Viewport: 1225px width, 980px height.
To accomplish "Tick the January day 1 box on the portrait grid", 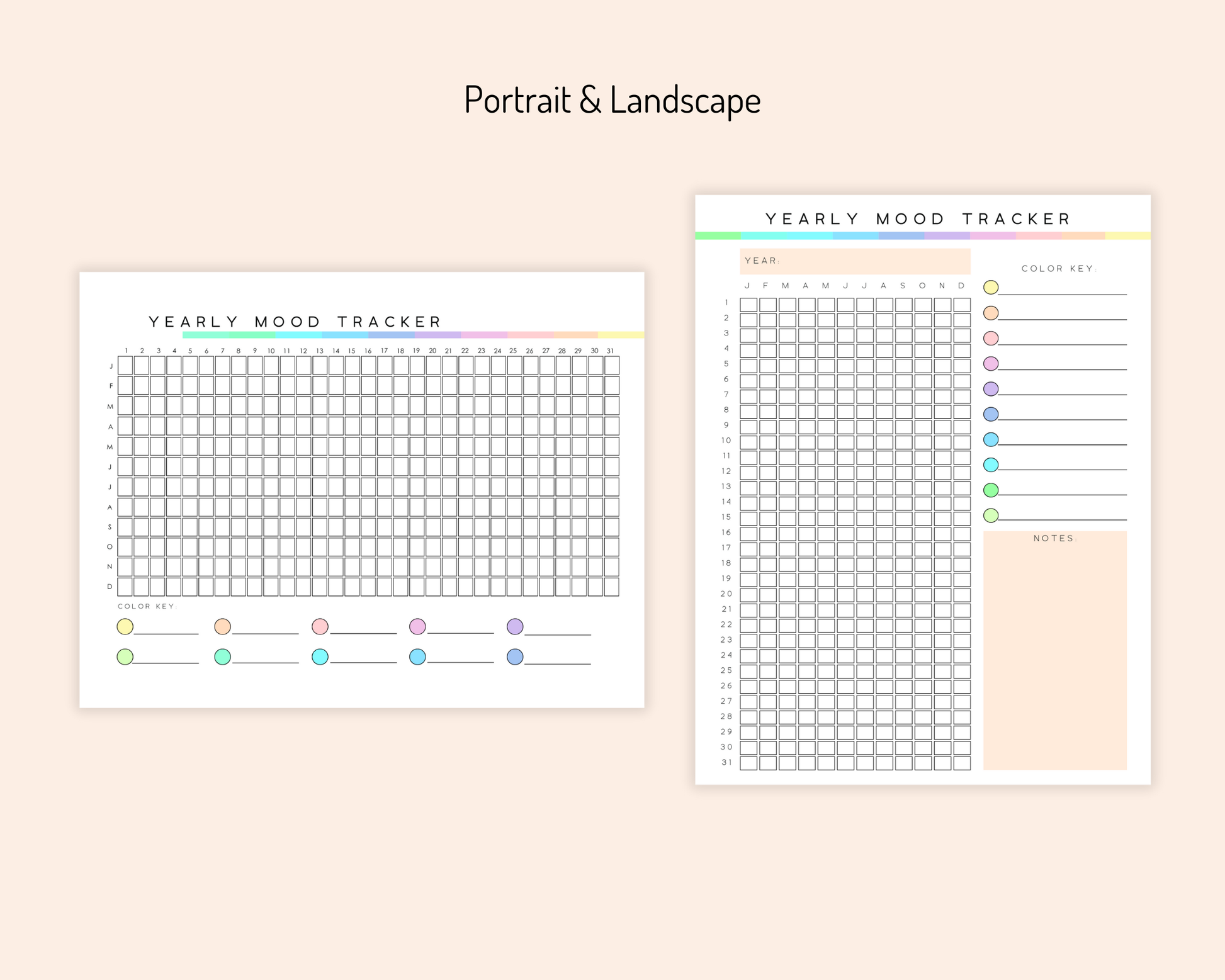I will coord(748,305).
